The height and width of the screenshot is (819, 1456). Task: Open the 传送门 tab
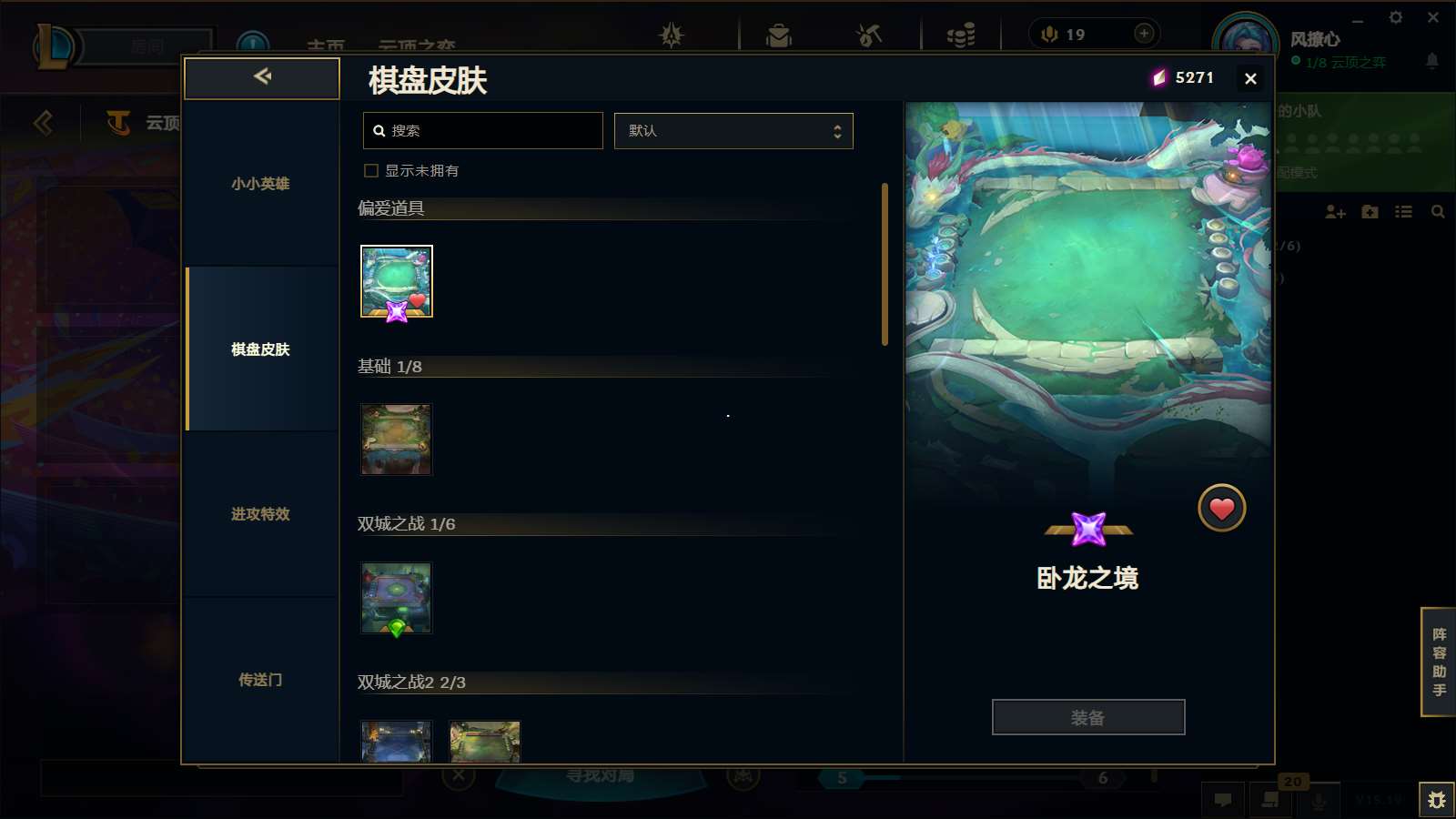pos(260,680)
